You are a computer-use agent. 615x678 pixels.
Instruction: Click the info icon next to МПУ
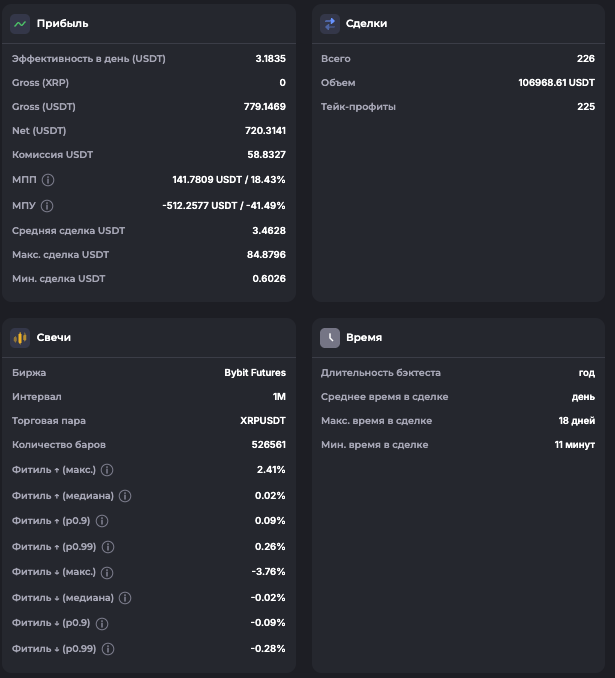47,206
